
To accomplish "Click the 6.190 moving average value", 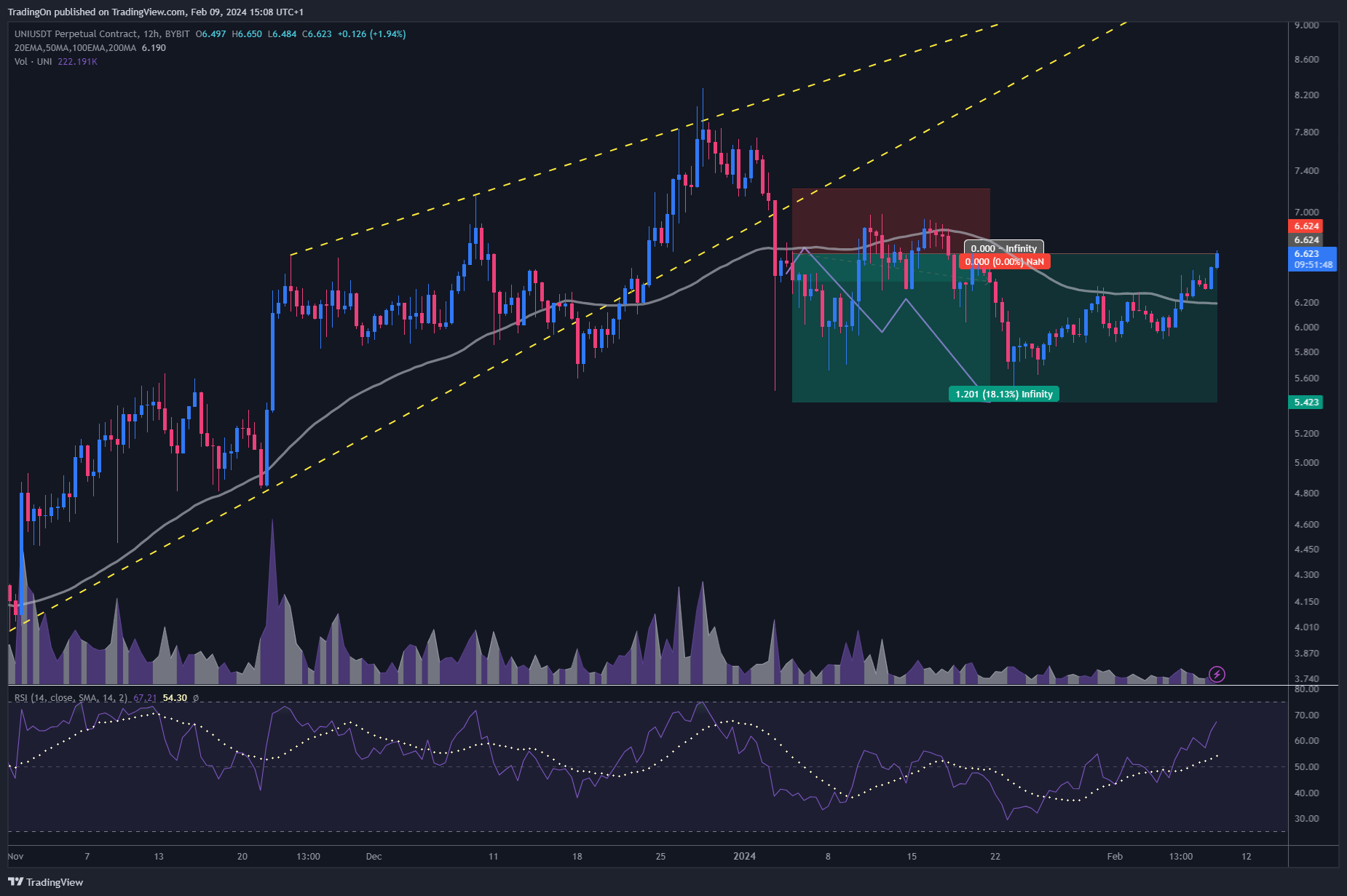I will [154, 48].
